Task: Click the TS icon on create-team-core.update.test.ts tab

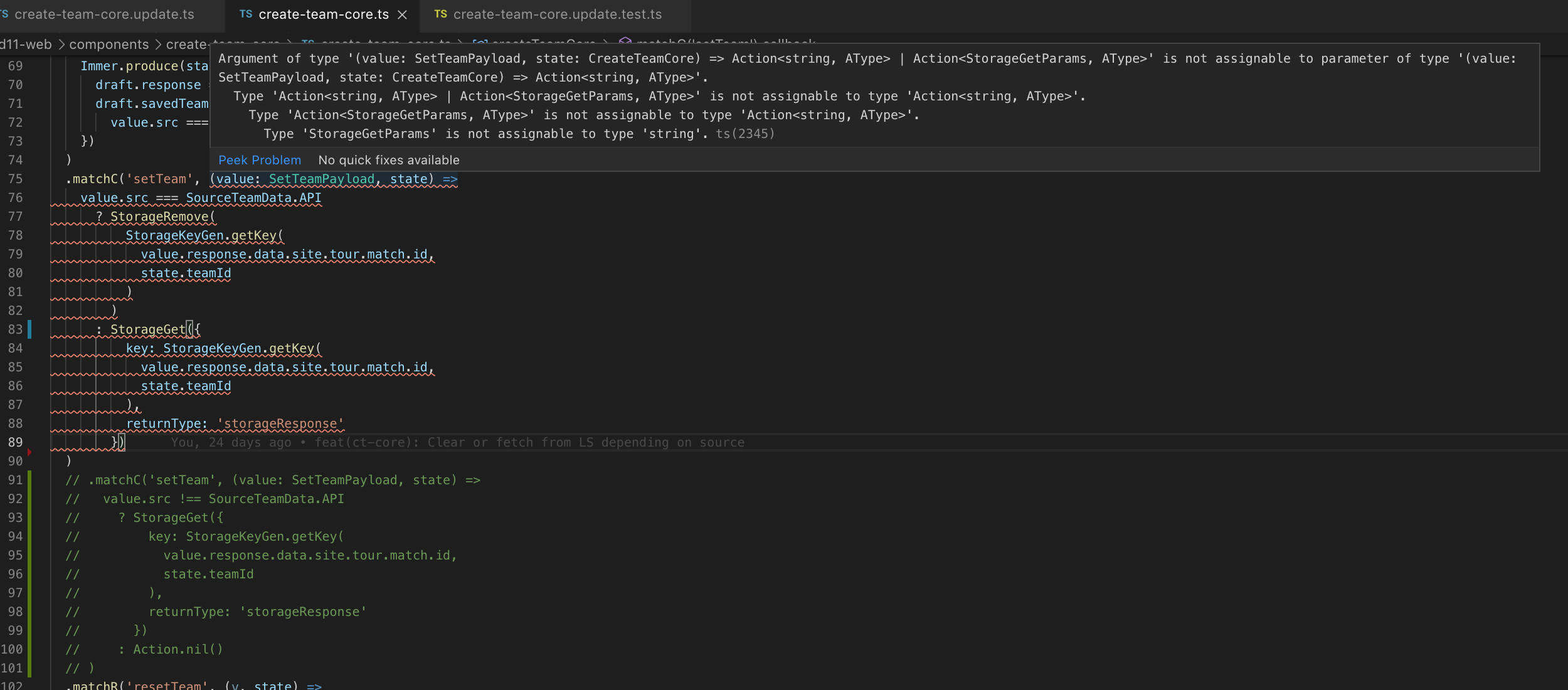Action: (x=441, y=14)
